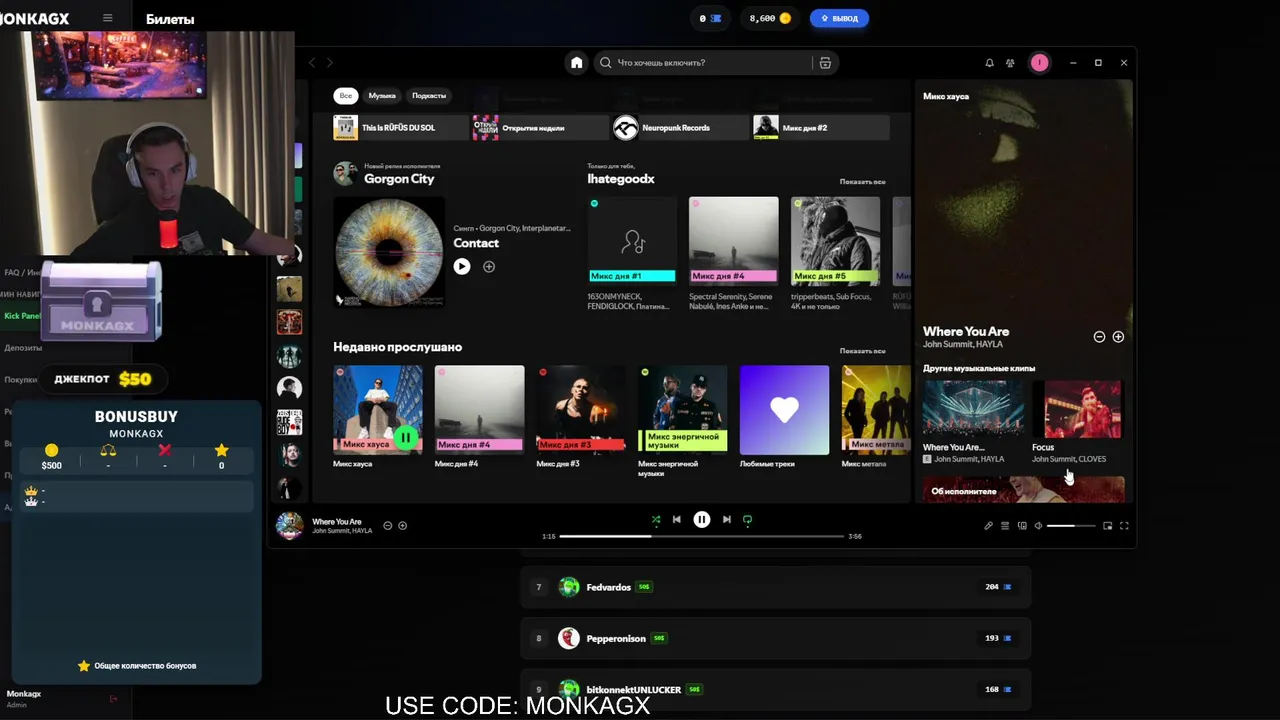Toggle shuffle in the player bar
The image size is (1280, 720).
coord(656,519)
